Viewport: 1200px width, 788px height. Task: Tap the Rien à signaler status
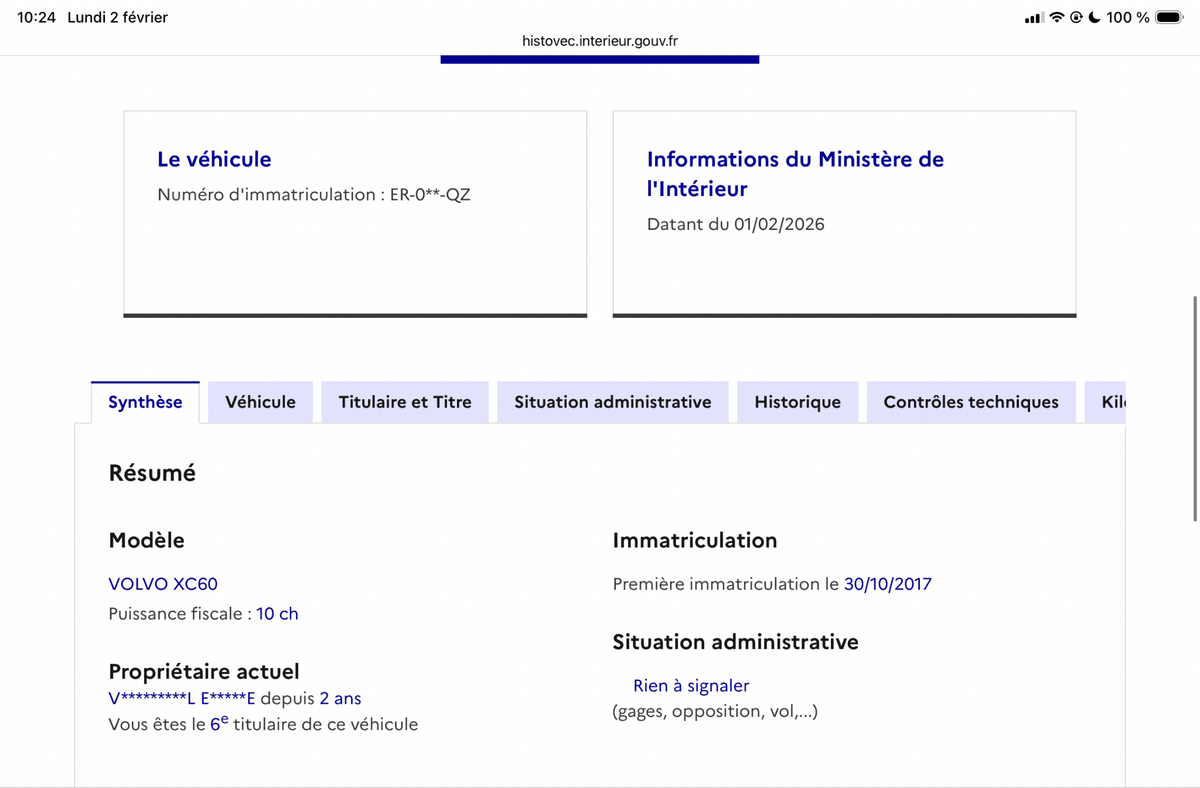691,686
